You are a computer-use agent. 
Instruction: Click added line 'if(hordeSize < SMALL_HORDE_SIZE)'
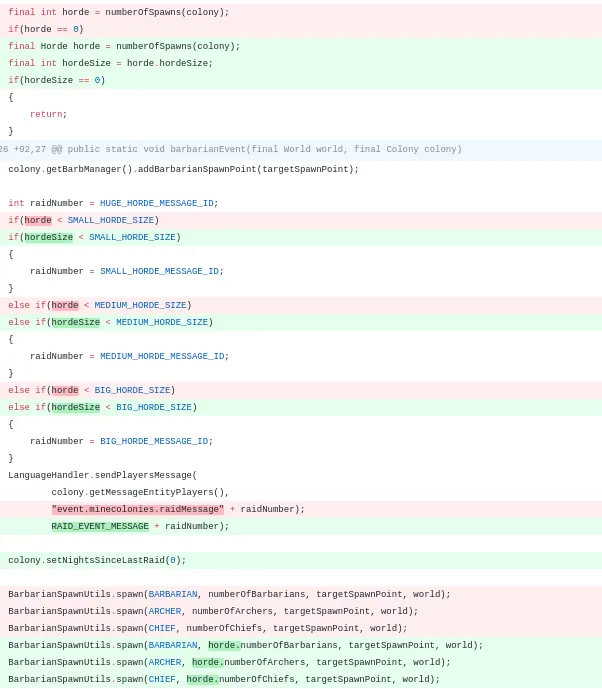301,237
